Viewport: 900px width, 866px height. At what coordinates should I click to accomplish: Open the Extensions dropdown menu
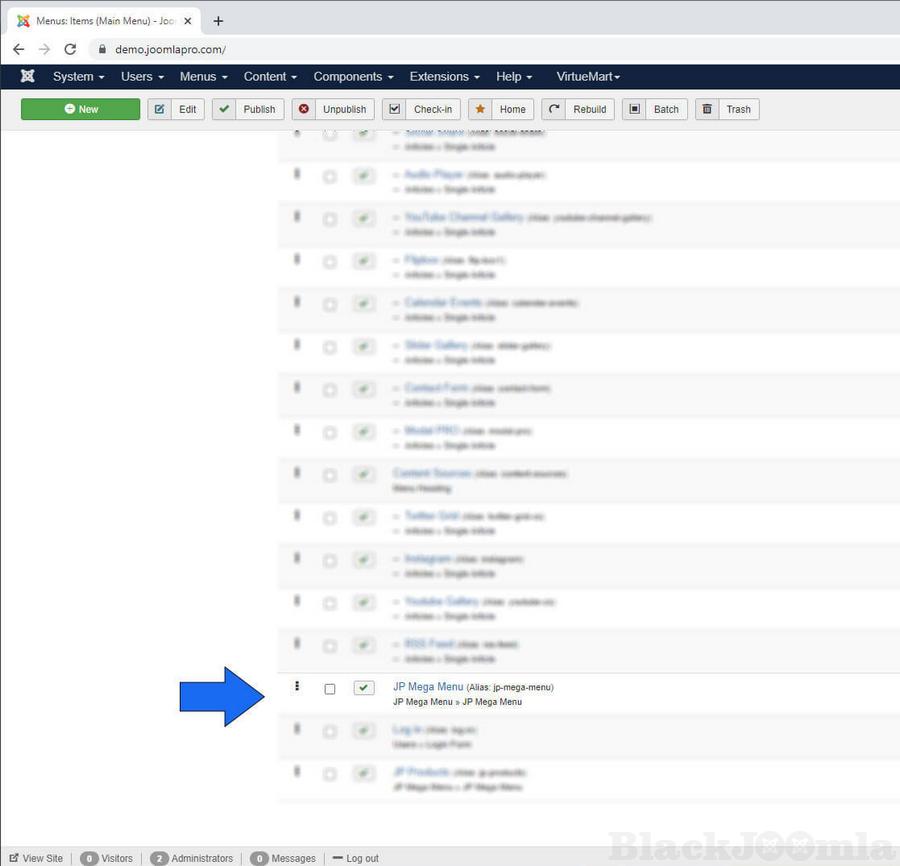click(x=444, y=77)
